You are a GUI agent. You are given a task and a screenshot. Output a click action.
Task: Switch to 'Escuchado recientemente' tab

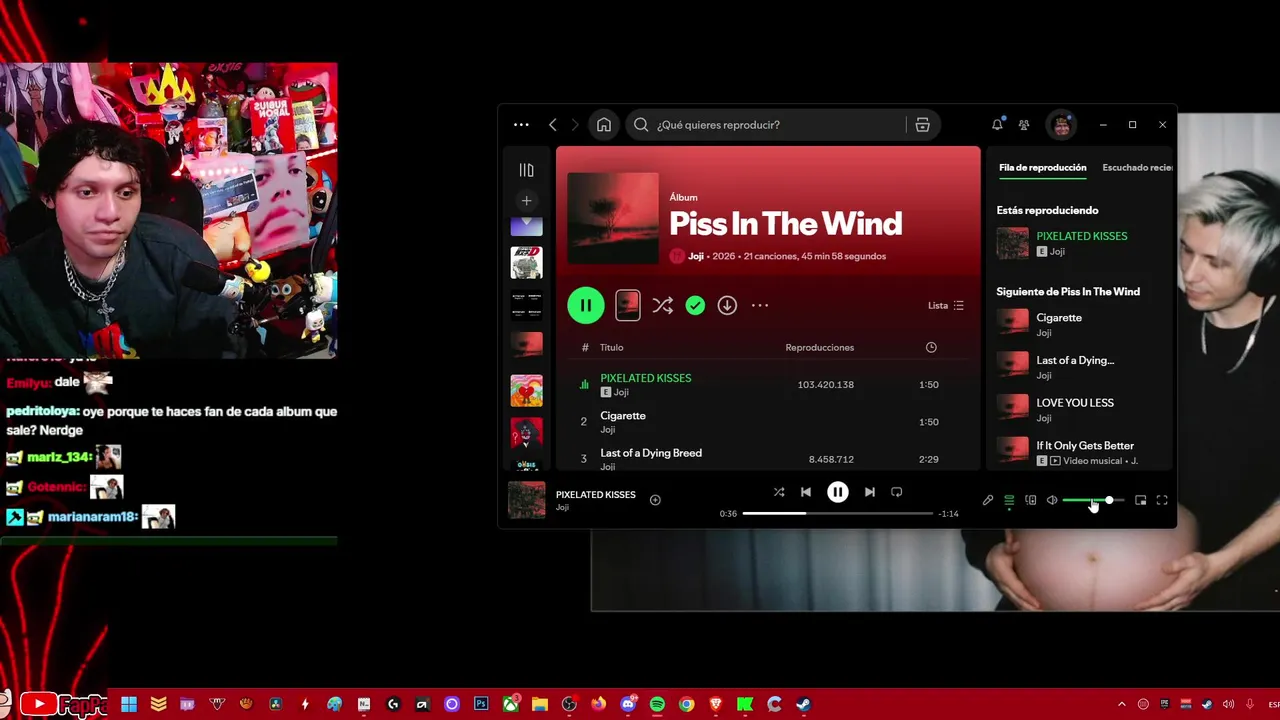pyautogui.click(x=1137, y=167)
